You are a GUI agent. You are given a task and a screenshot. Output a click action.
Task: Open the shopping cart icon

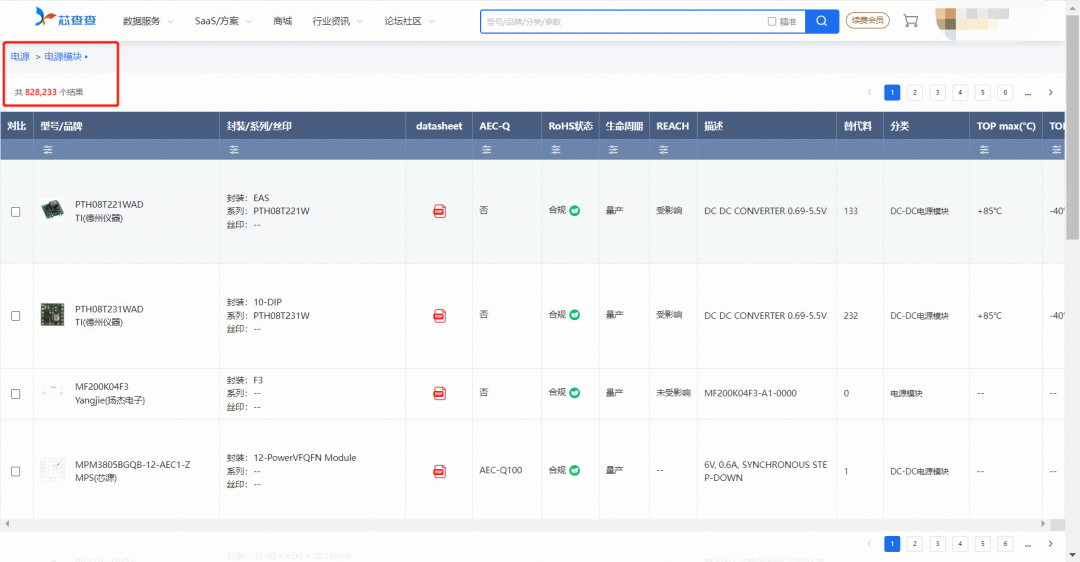coord(911,21)
